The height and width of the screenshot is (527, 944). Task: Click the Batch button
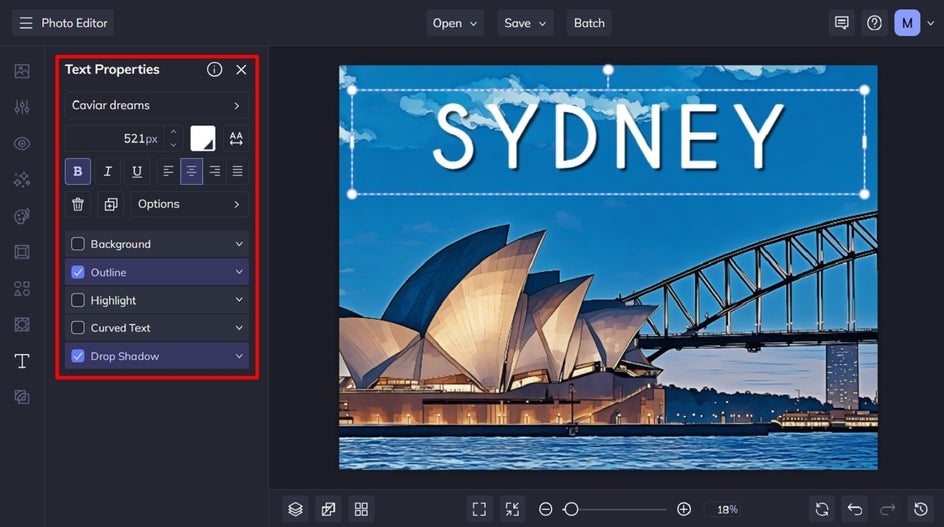click(589, 23)
